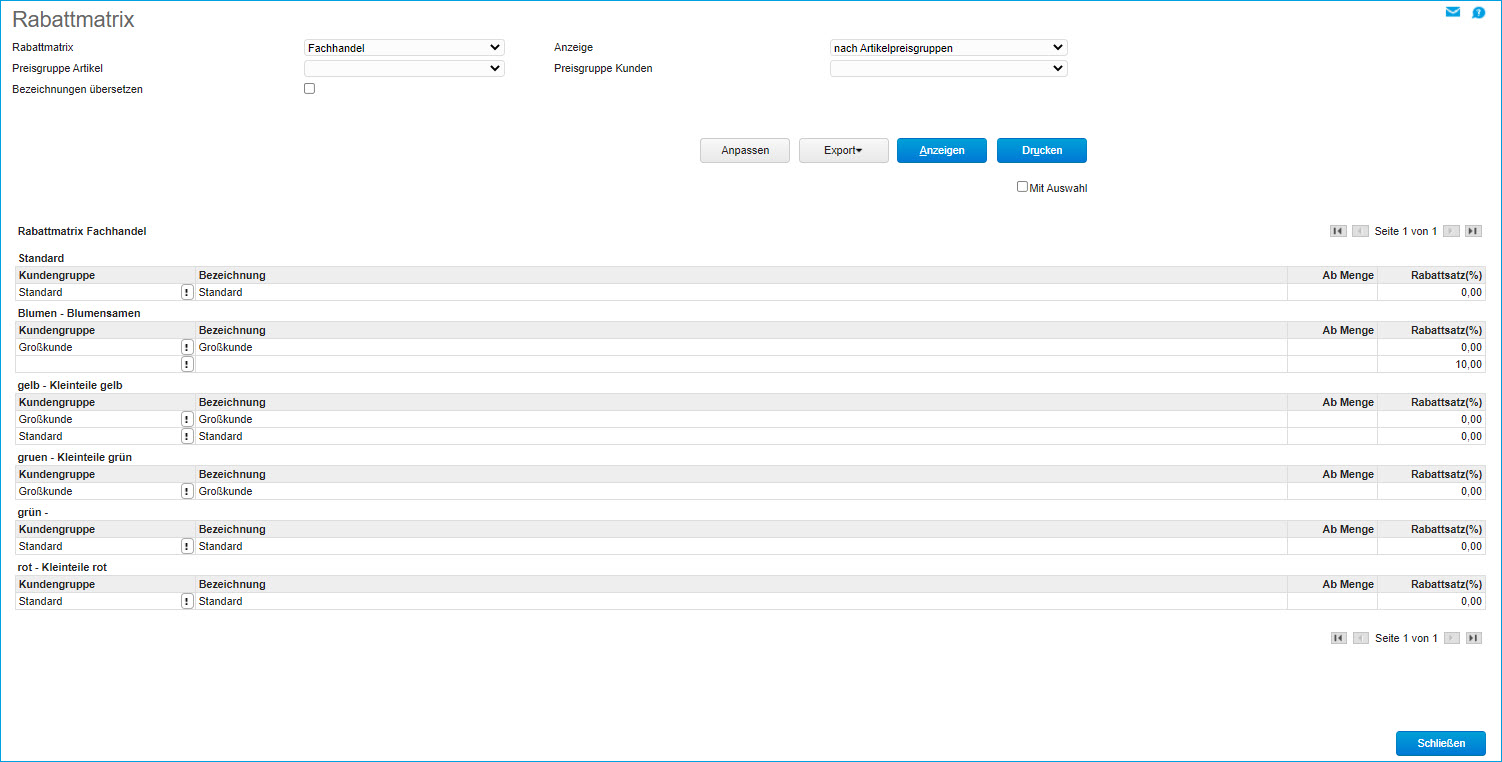Click the 10,00 Rabattsatz cell

[x=1430, y=364]
